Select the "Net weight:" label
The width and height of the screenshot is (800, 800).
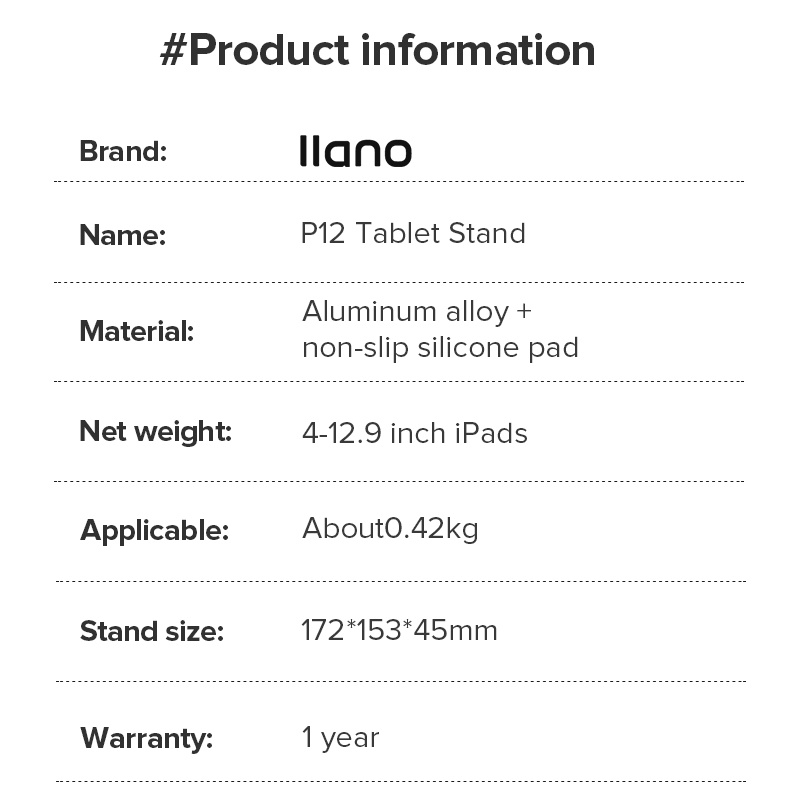155,432
